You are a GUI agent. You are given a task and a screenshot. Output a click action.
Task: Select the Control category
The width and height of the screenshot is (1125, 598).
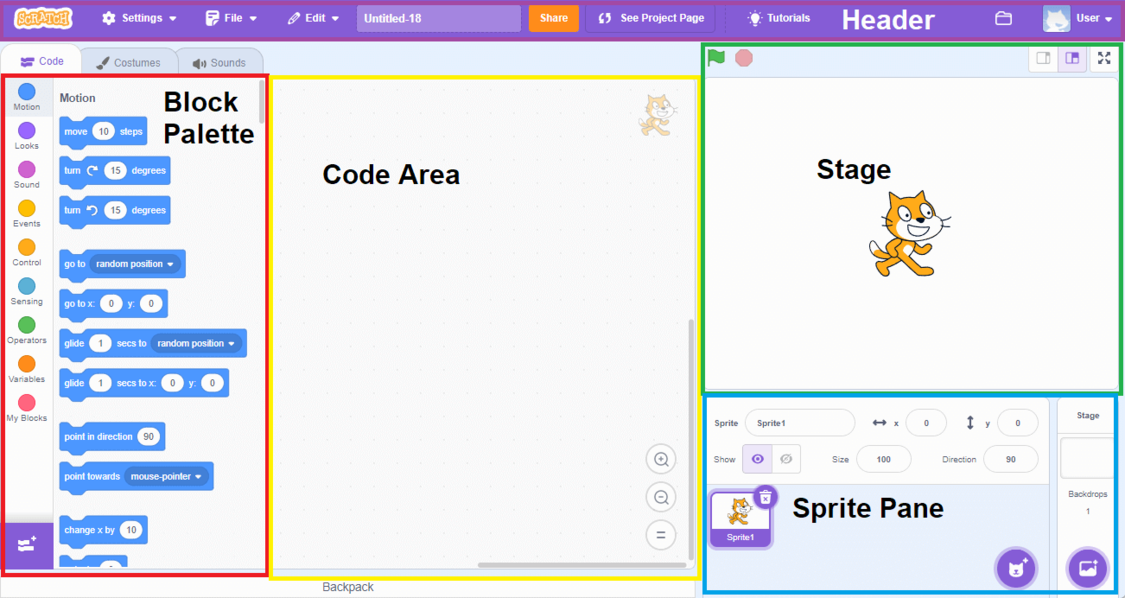27,253
